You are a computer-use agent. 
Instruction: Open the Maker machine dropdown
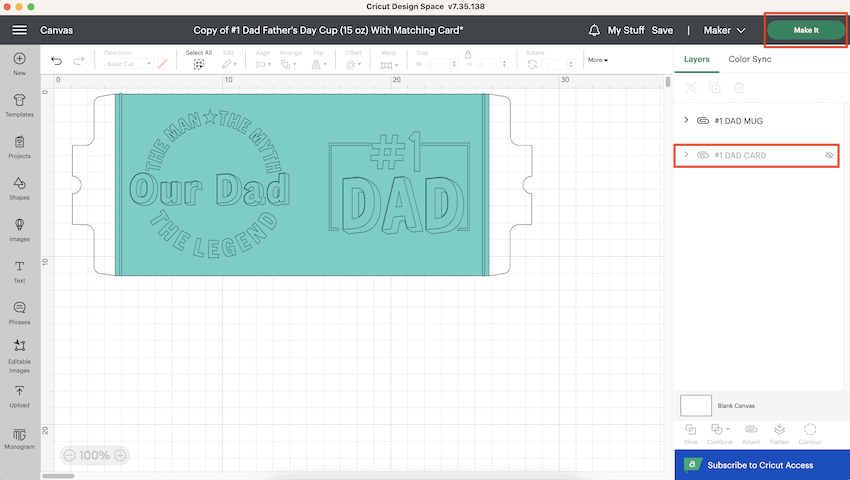click(x=724, y=30)
